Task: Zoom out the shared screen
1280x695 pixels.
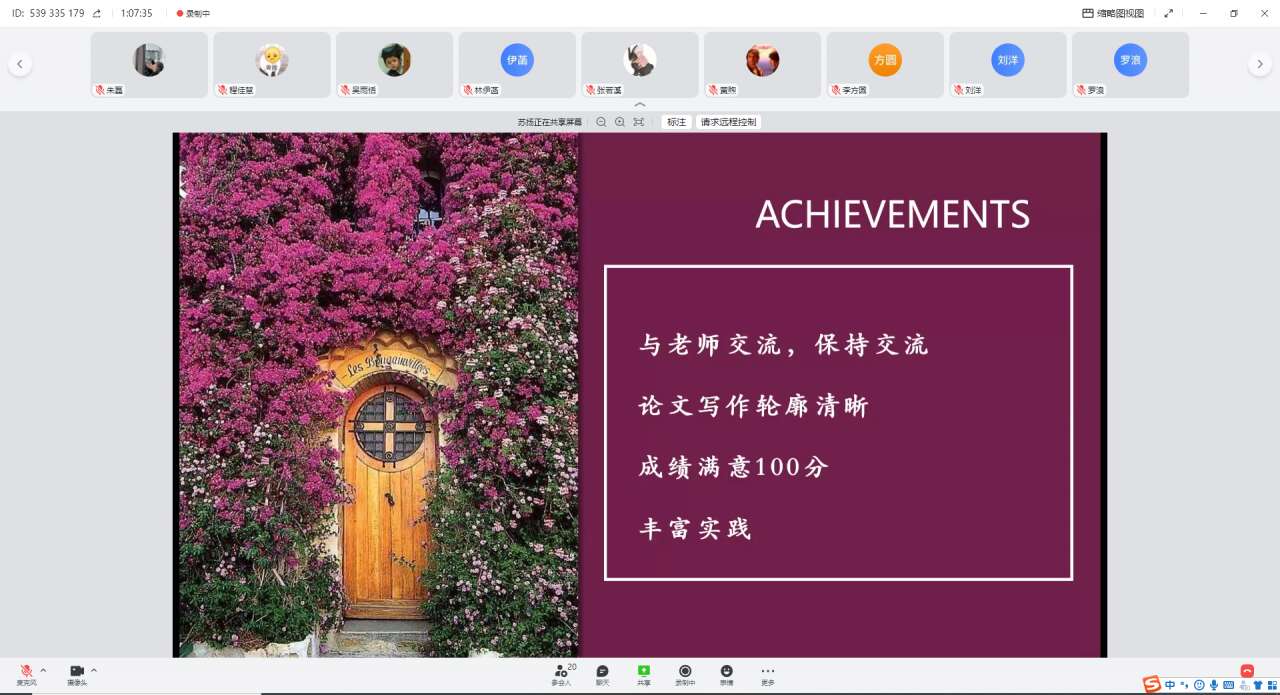Action: 601,122
